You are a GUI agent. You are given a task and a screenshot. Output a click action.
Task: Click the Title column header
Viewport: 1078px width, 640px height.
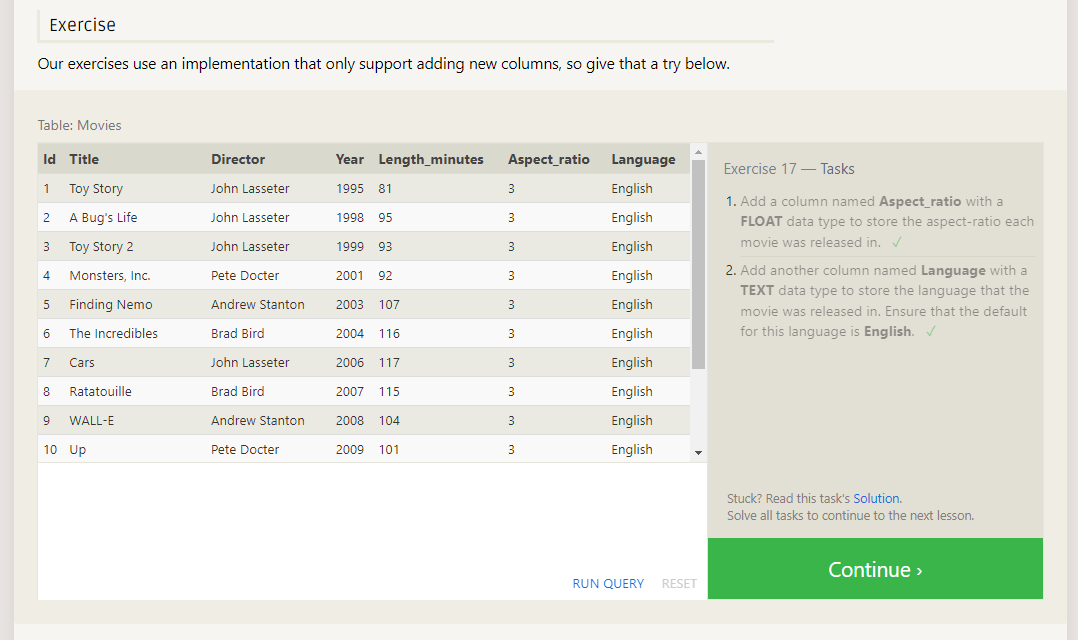84,159
